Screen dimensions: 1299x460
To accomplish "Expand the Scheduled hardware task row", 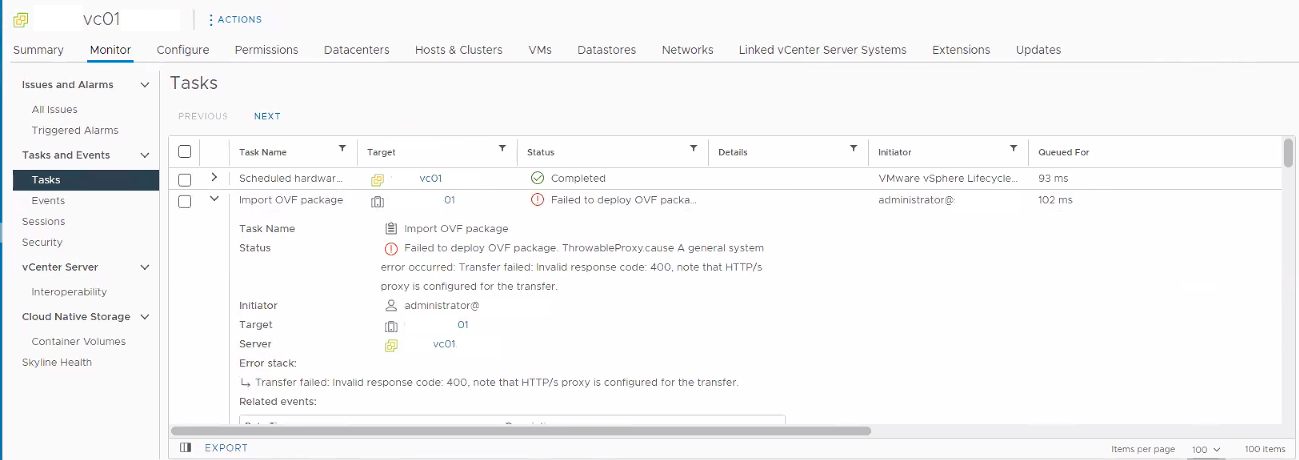I will tap(213, 177).
